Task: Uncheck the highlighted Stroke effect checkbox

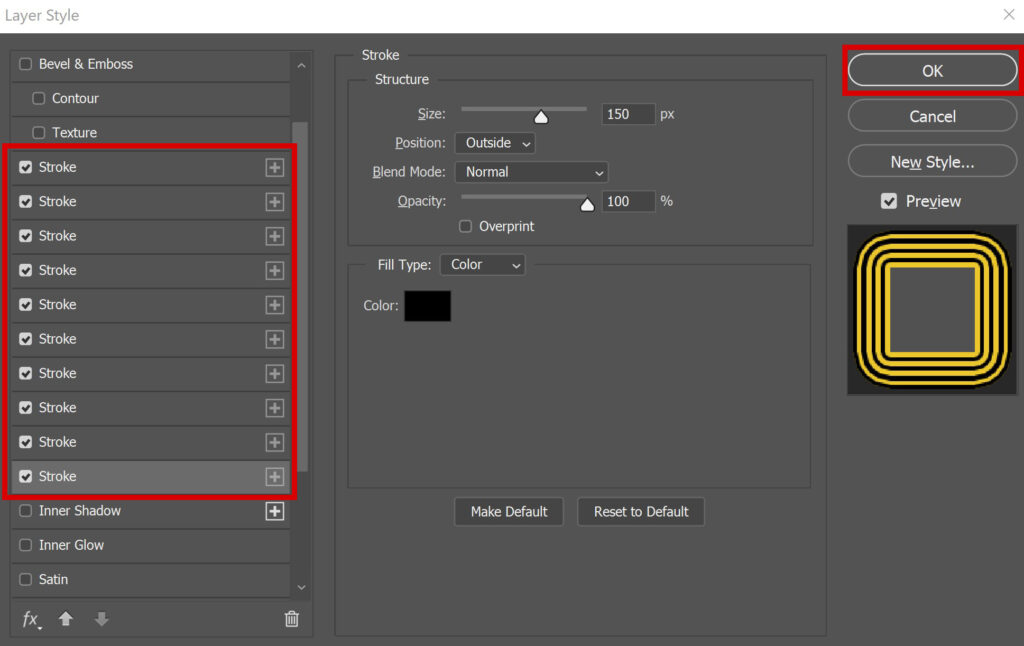Action: 25,476
